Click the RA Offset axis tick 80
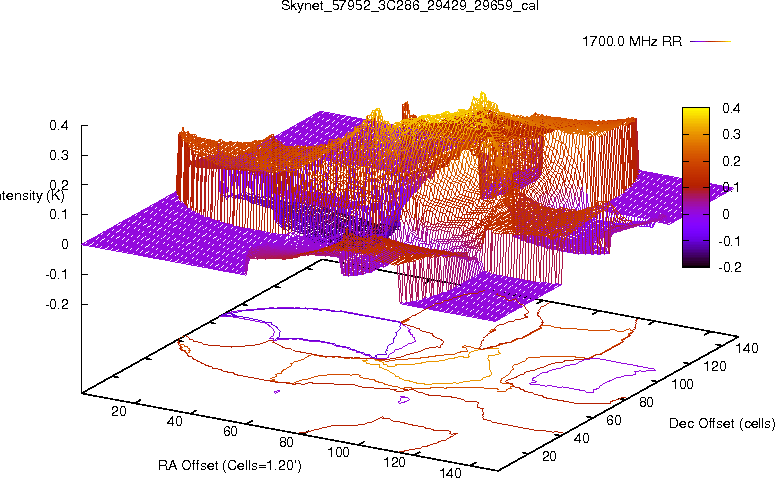 [x=286, y=442]
